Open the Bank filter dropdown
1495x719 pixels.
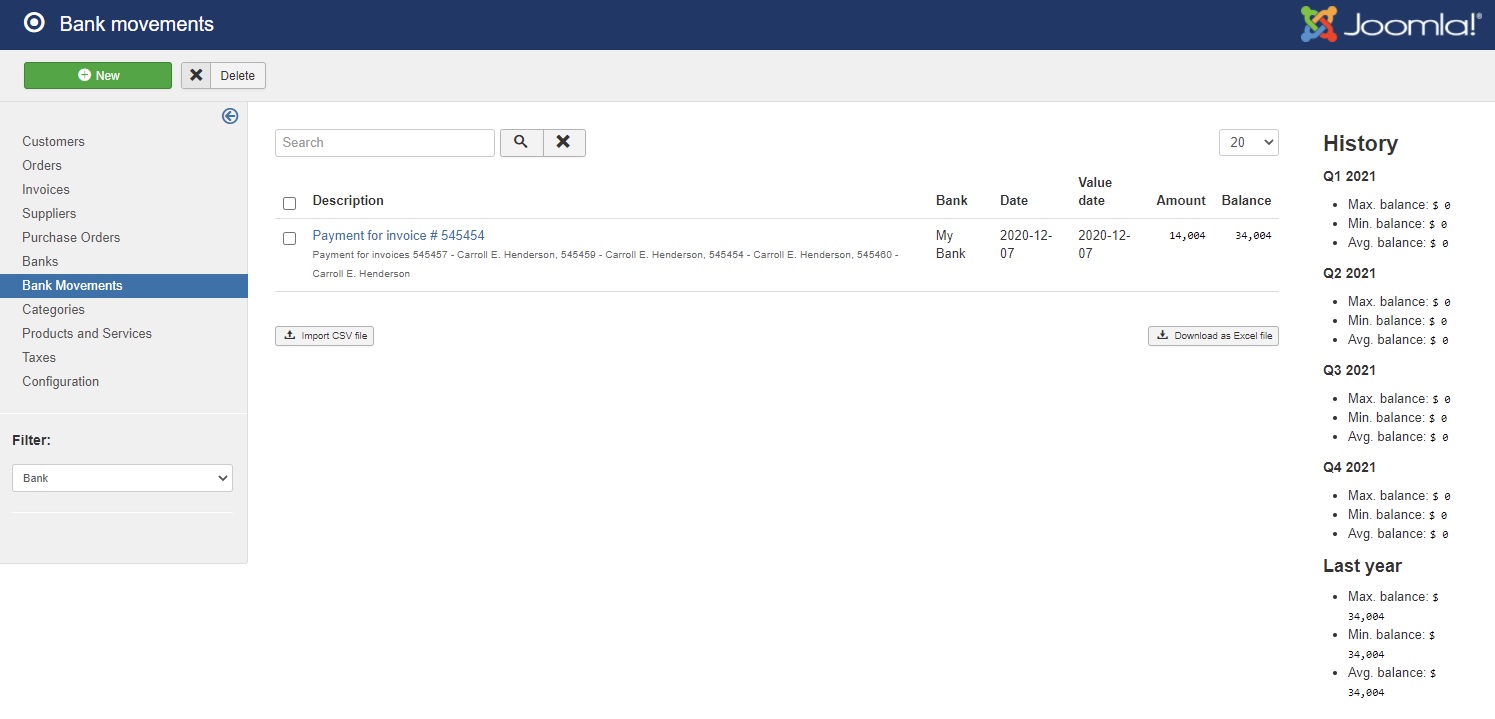(122, 477)
